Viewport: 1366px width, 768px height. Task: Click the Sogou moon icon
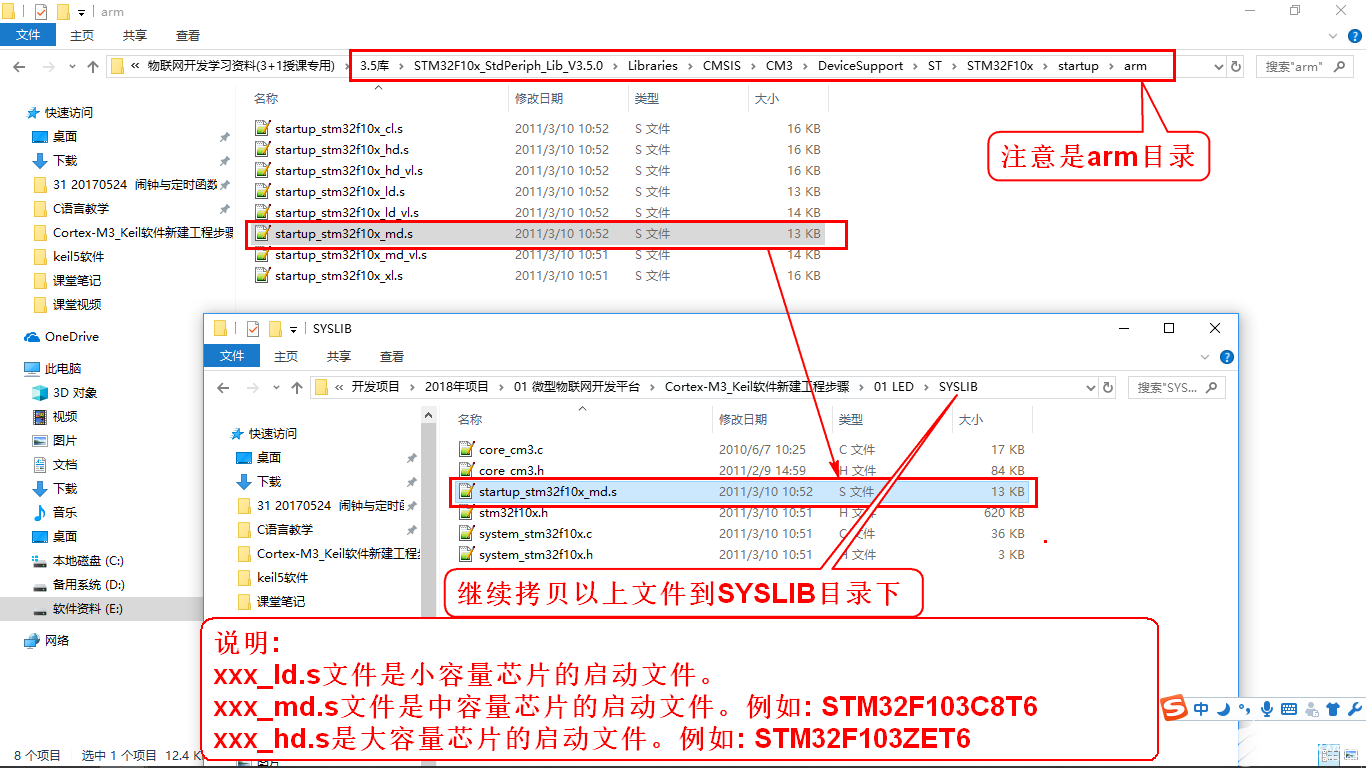[x=1225, y=709]
